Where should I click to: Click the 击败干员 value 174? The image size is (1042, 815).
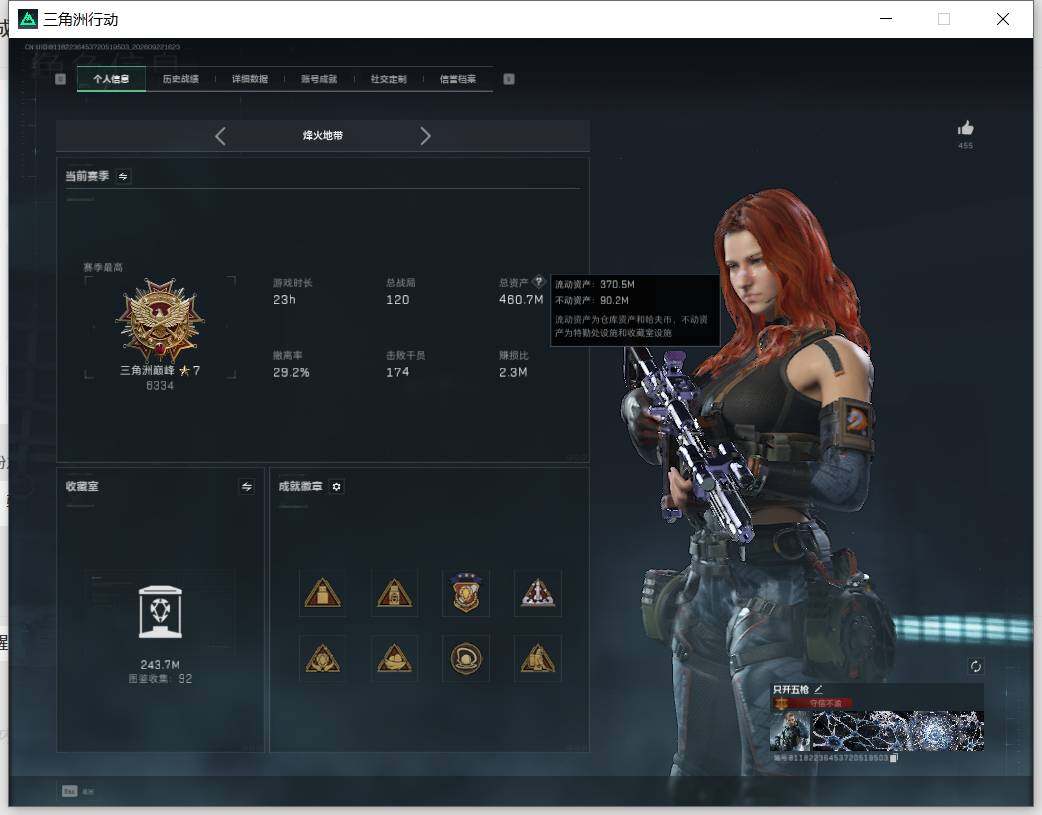tap(397, 372)
